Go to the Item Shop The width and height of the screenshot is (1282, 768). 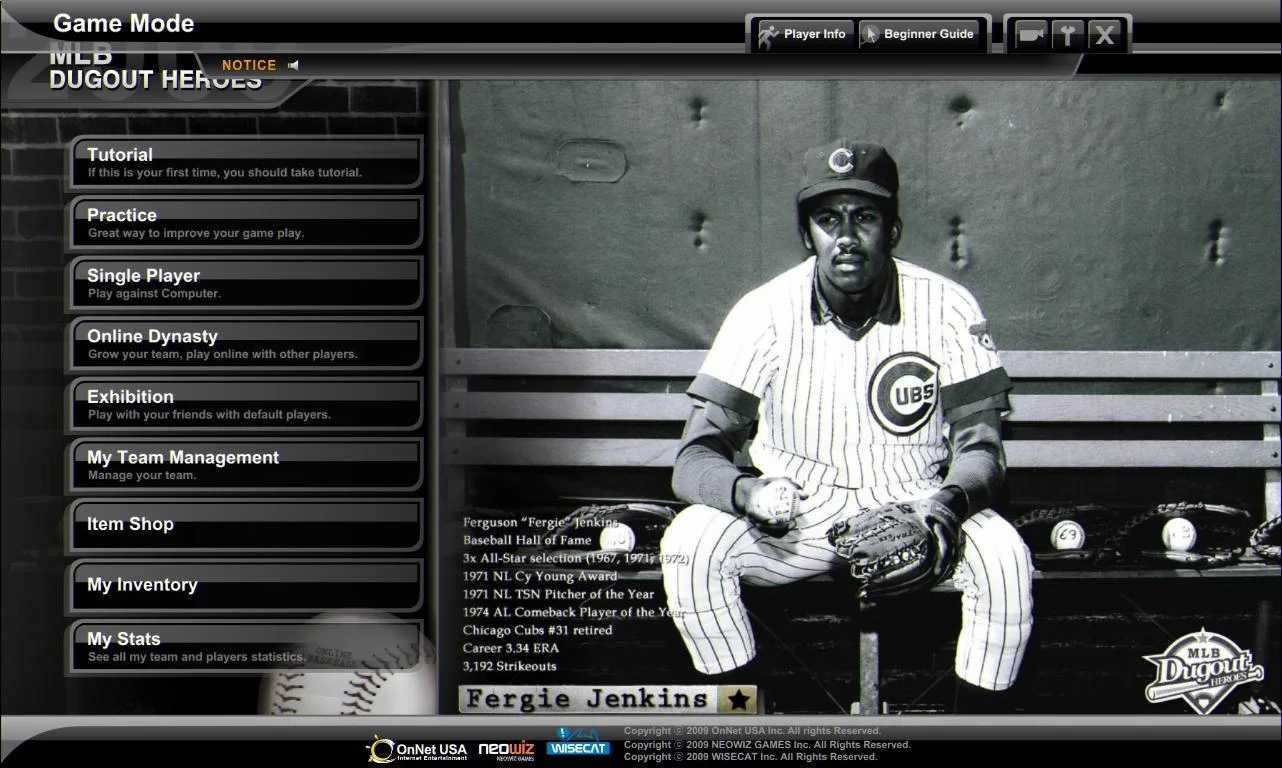246,525
